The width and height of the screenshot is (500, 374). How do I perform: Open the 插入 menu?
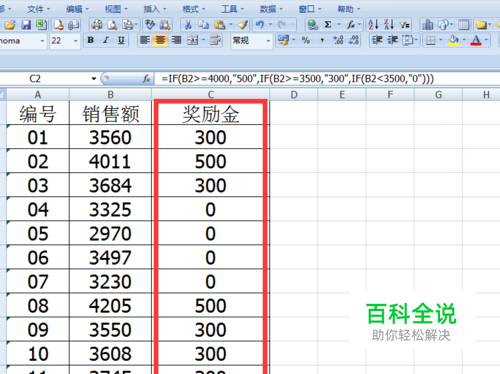tap(155, 9)
